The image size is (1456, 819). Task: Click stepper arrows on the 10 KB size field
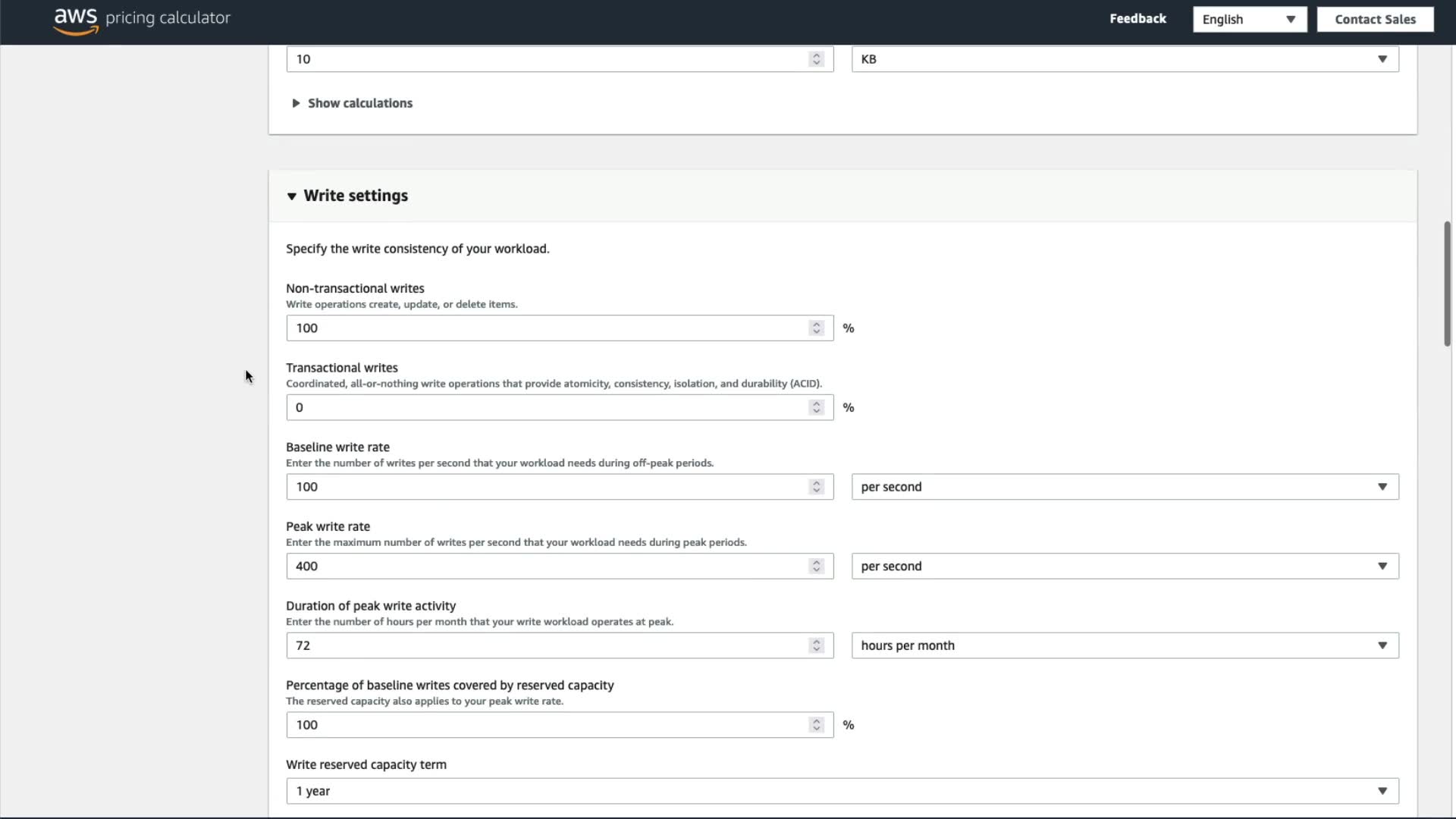point(816,59)
